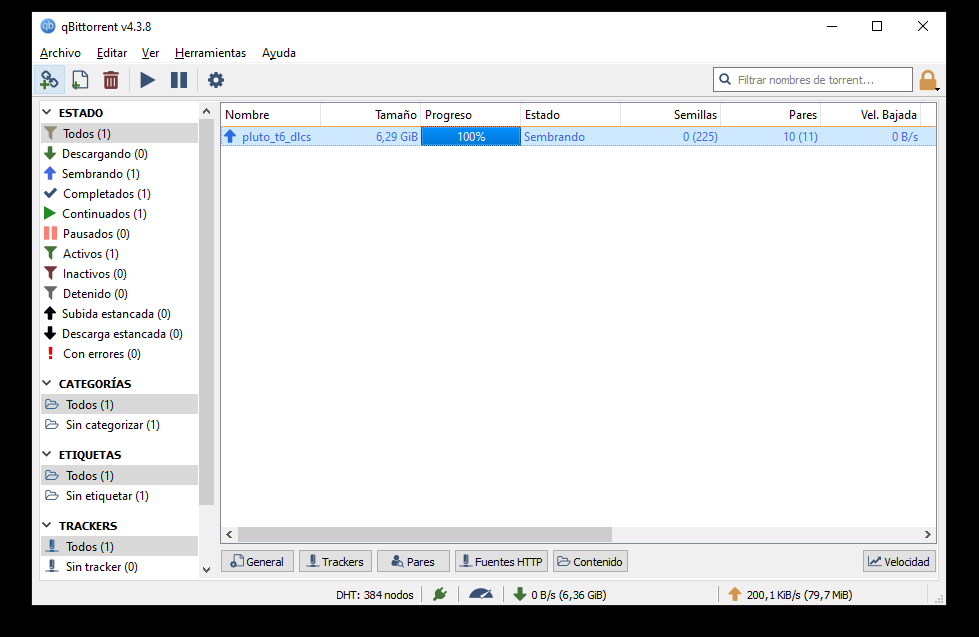This screenshot has height=637, width=979.
Task: Filter by Pausados (0)
Action: tap(119, 234)
